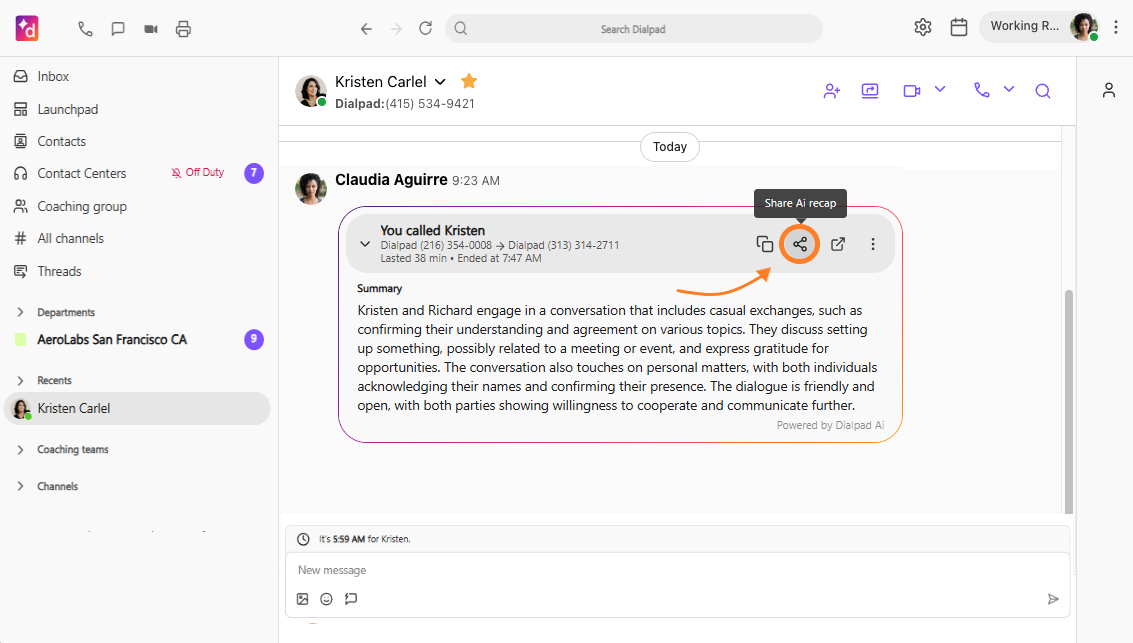The image size is (1133, 643).
Task: Open the vertical dots menu in top bar
Action: point(1116,27)
